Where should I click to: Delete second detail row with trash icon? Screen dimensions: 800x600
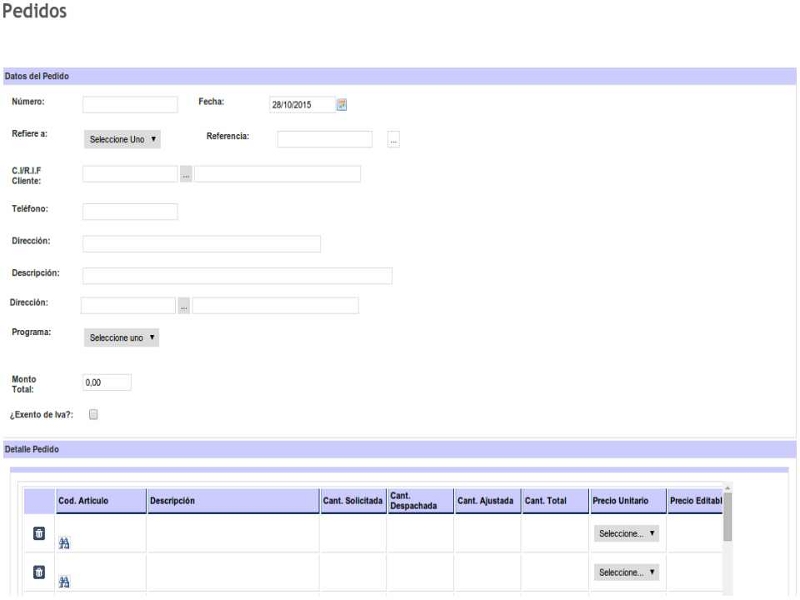click(x=38, y=572)
